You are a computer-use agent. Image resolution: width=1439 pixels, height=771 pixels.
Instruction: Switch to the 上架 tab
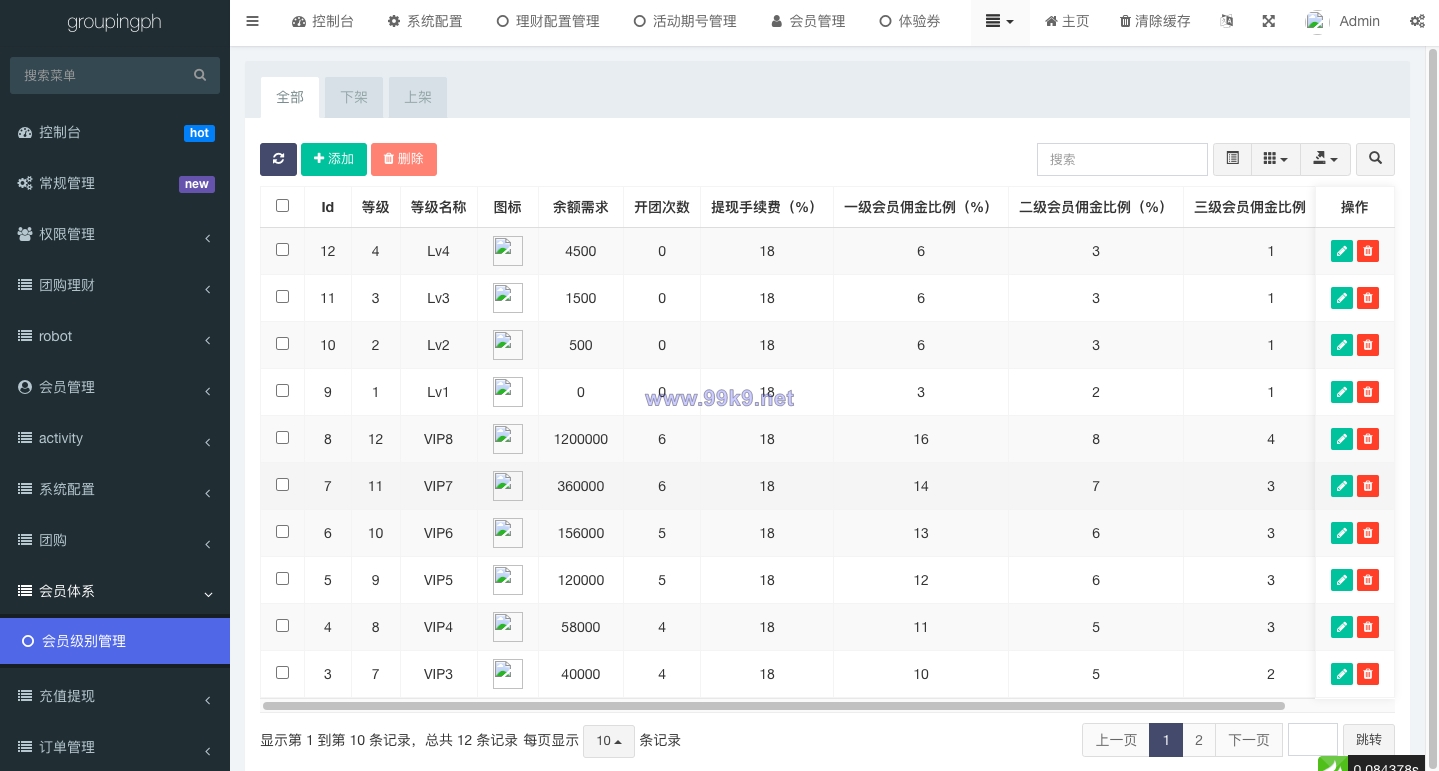coord(418,97)
